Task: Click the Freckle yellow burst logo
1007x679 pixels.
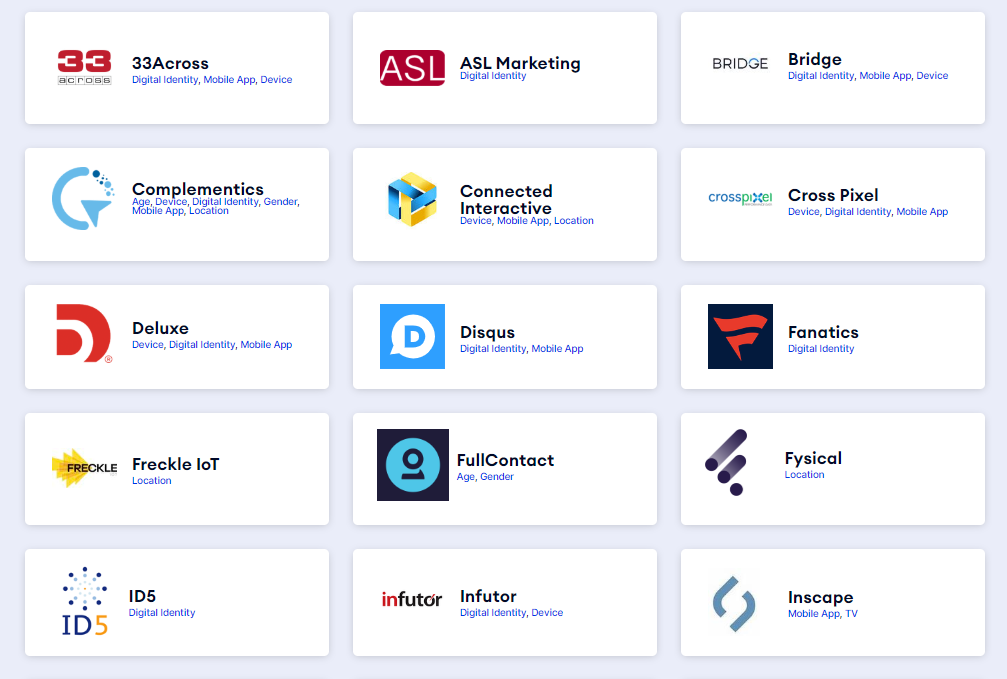Action: click(x=84, y=468)
